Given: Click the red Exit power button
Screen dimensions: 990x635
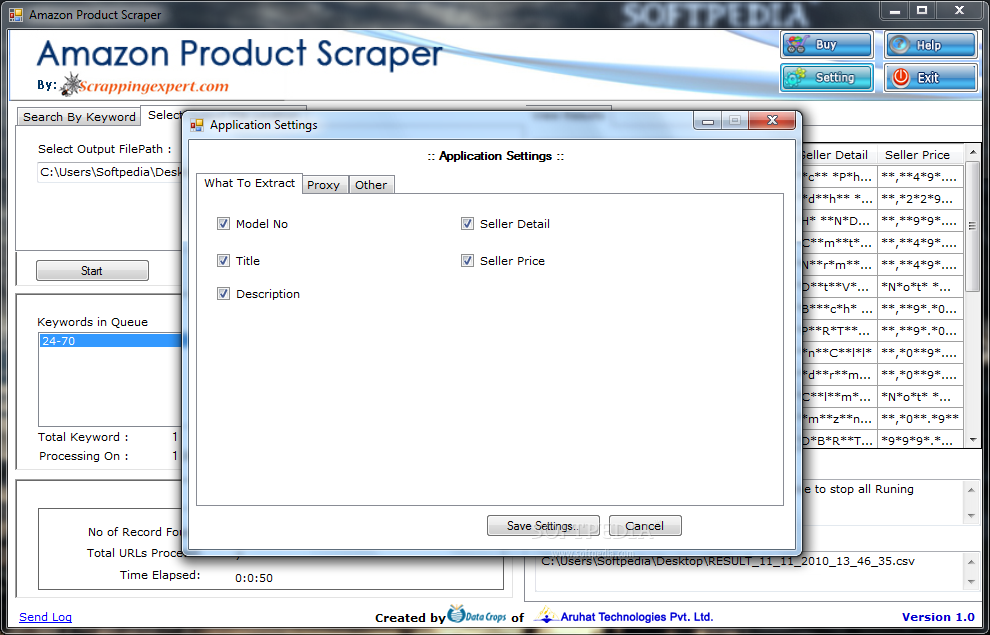Looking at the screenshot, I should (930, 78).
